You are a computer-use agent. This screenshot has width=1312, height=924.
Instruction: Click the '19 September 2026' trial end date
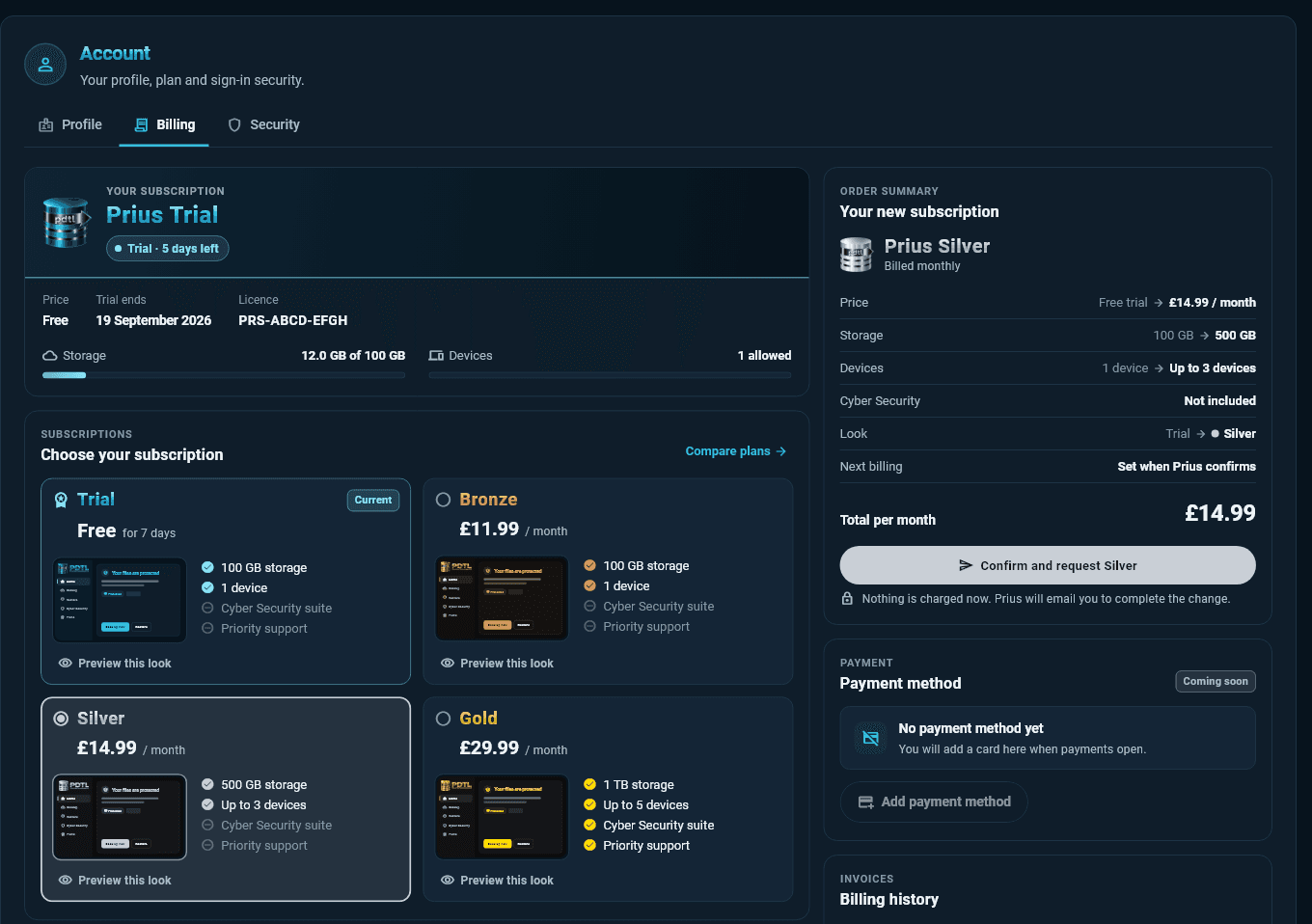pos(153,321)
